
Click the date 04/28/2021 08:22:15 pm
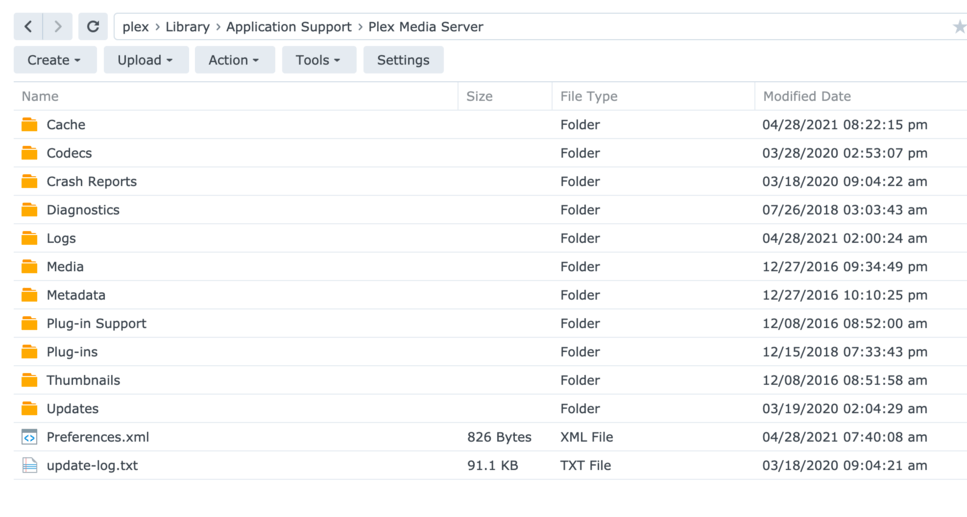(845, 125)
